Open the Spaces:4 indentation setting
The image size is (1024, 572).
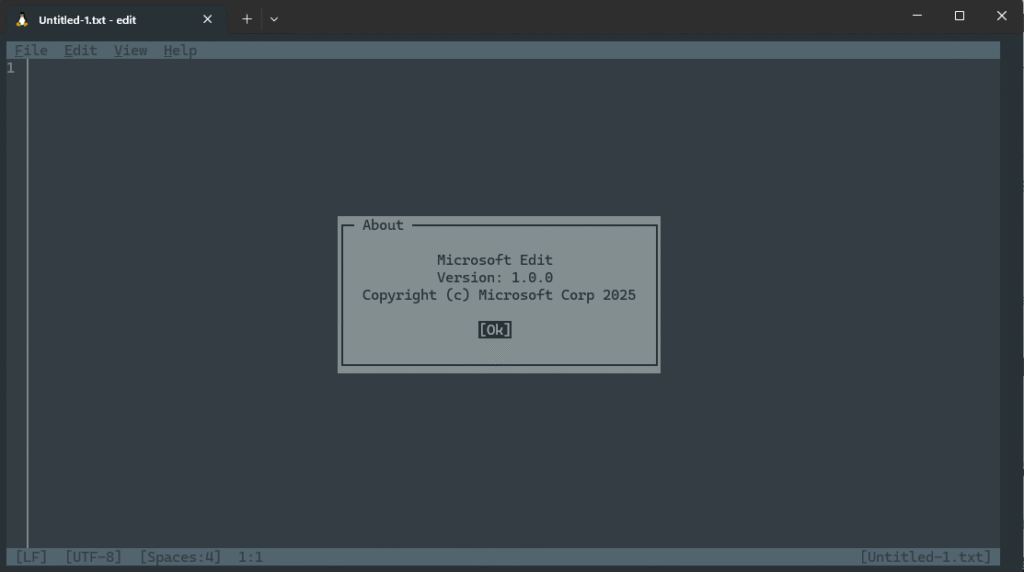point(180,557)
